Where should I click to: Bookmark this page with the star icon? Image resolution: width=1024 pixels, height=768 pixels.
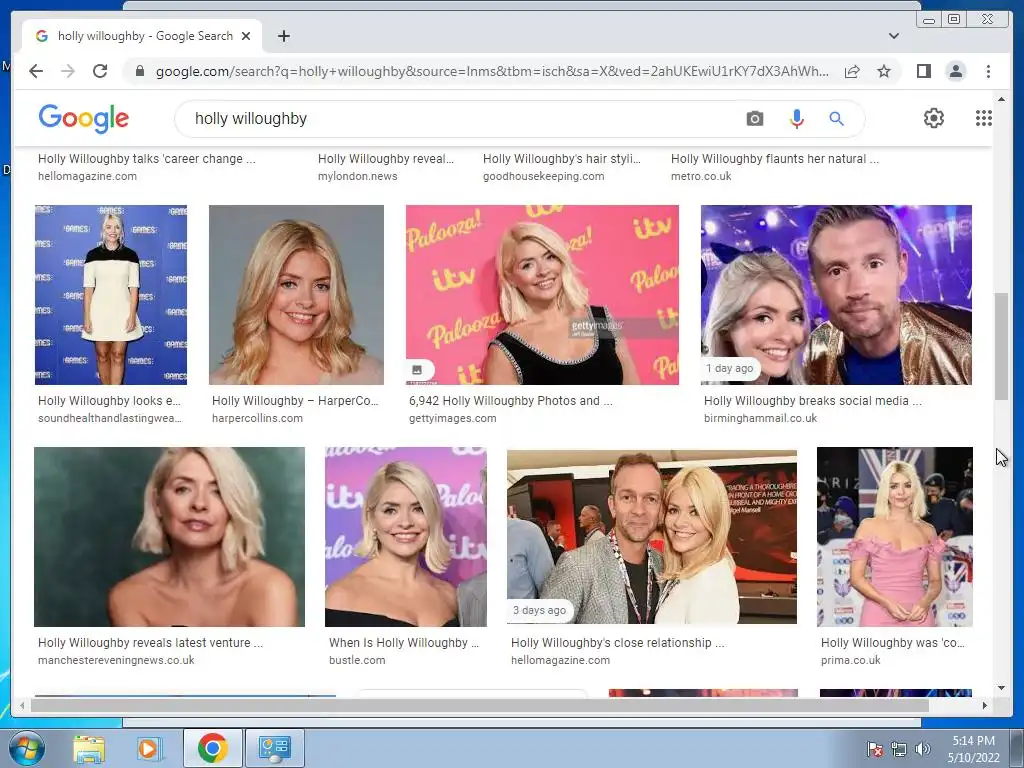tap(884, 71)
